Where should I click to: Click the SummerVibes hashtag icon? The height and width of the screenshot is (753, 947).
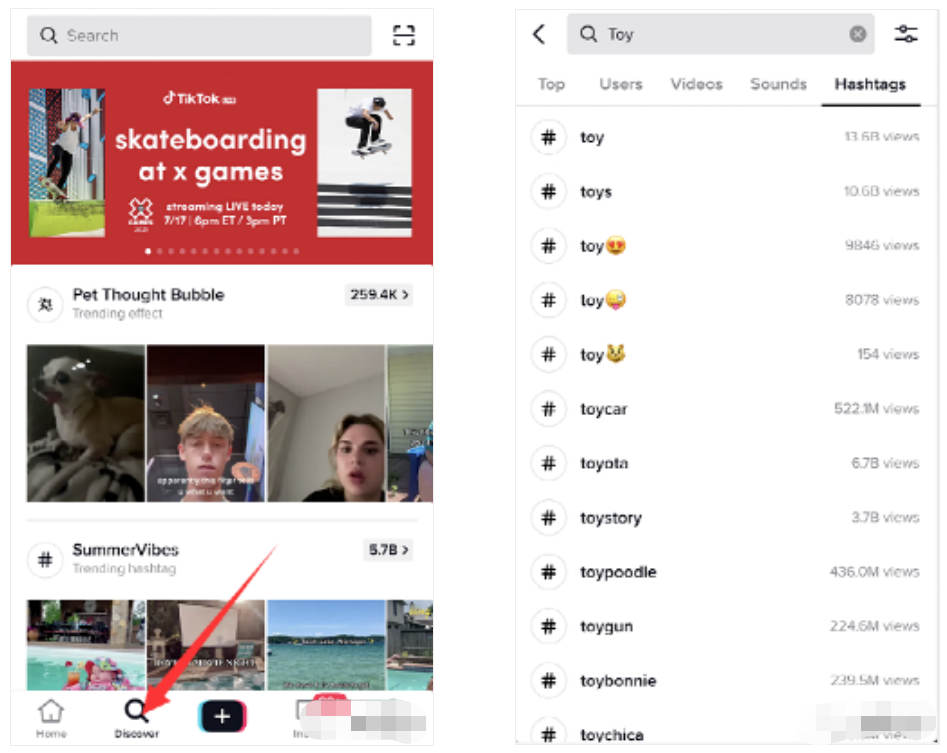(45, 560)
